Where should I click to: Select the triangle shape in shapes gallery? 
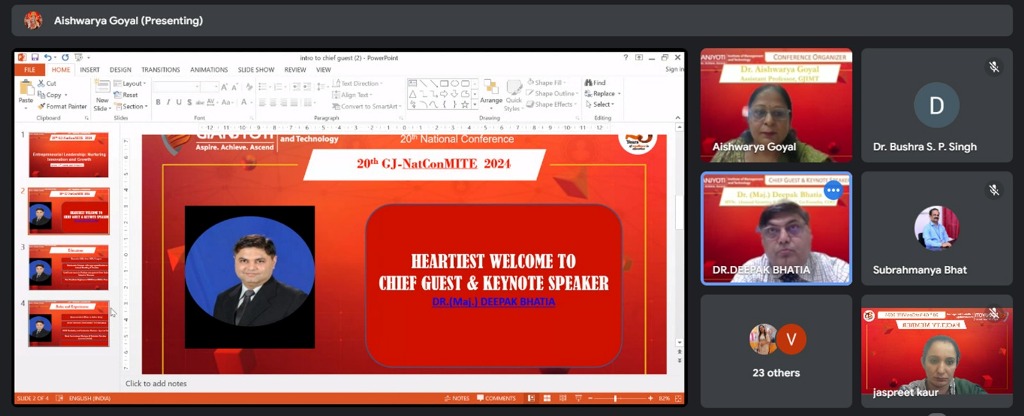[x=413, y=94]
